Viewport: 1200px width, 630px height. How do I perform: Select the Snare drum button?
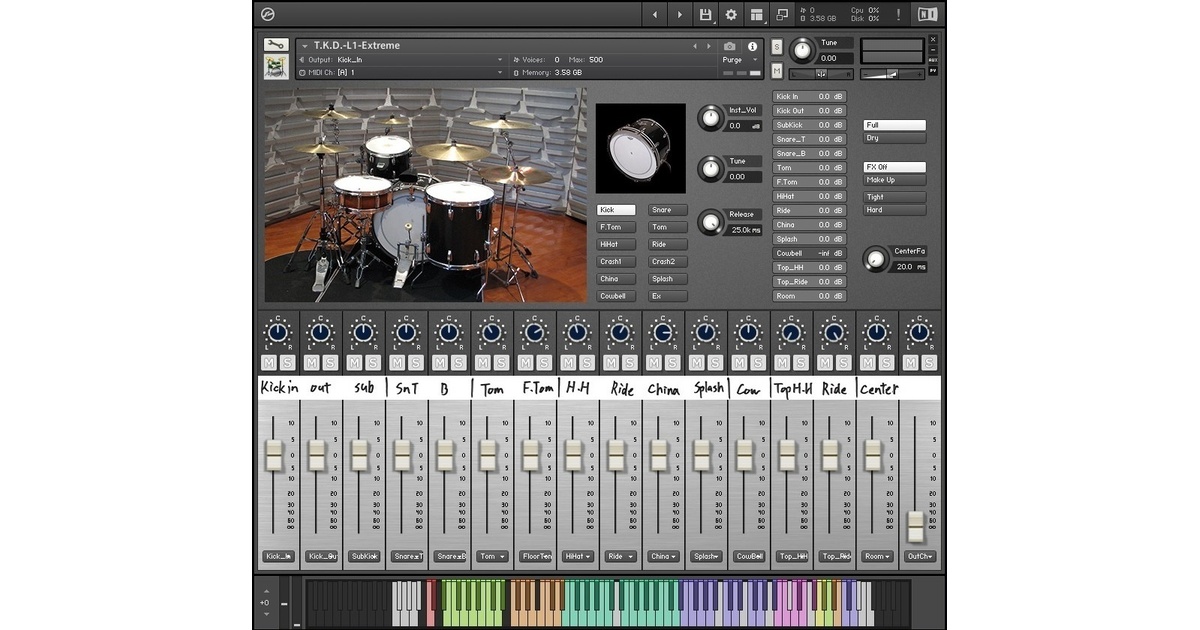tap(668, 210)
